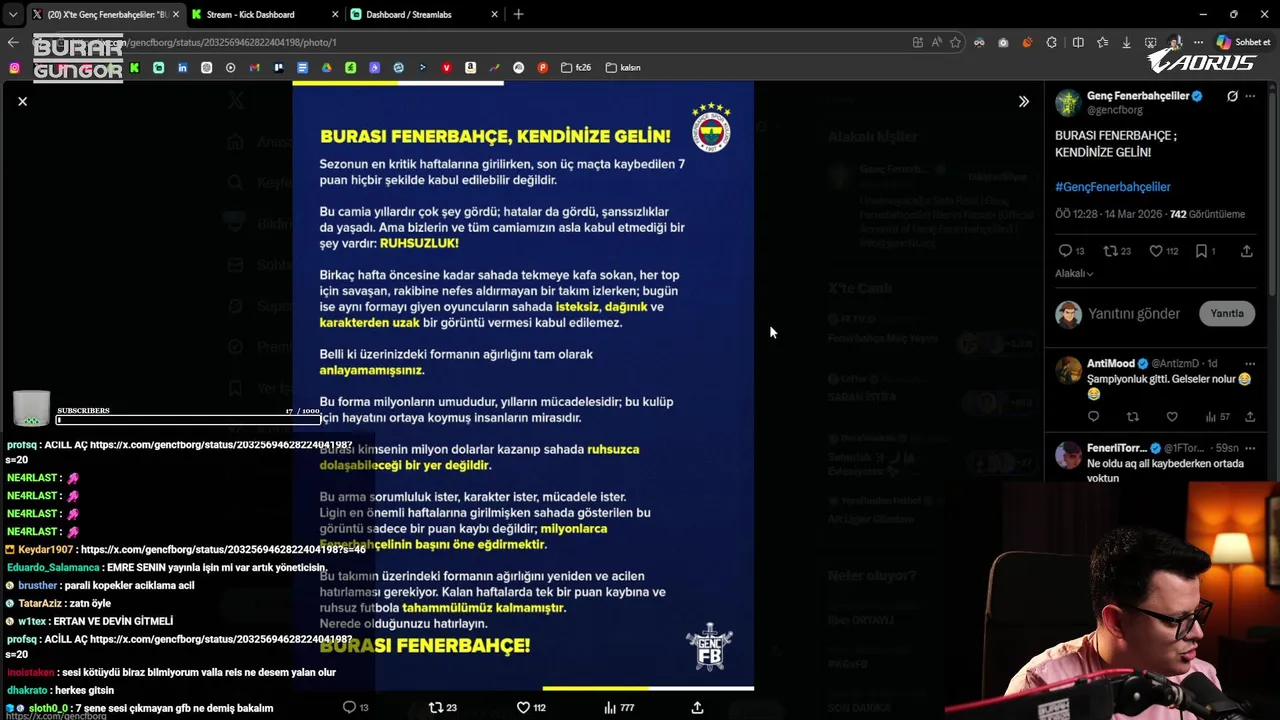Image resolution: width=1280 pixels, height=720 pixels.
Task: Click the subscribers goal progress bar
Action: [x=188, y=420]
